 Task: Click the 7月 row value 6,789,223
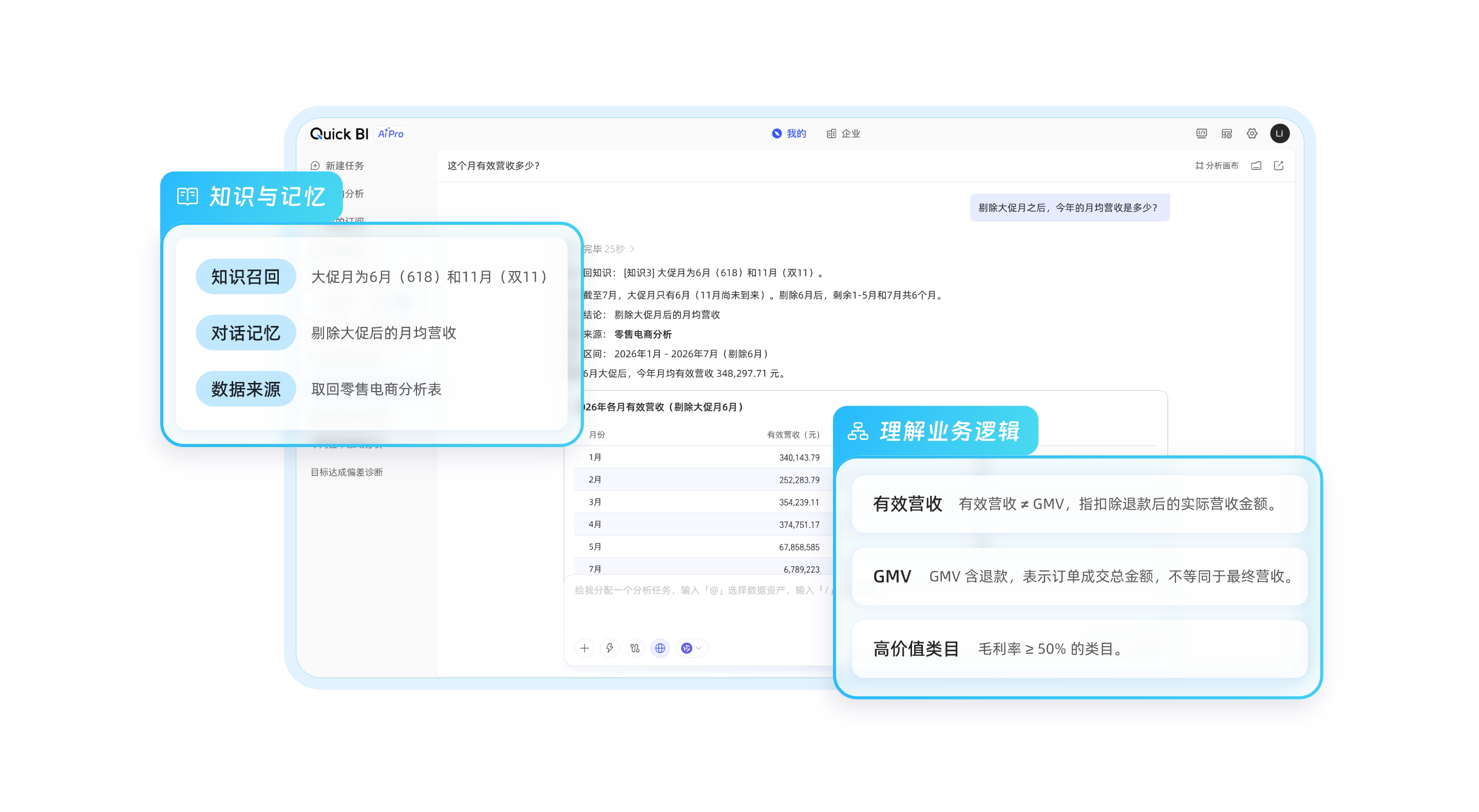[x=801, y=570]
